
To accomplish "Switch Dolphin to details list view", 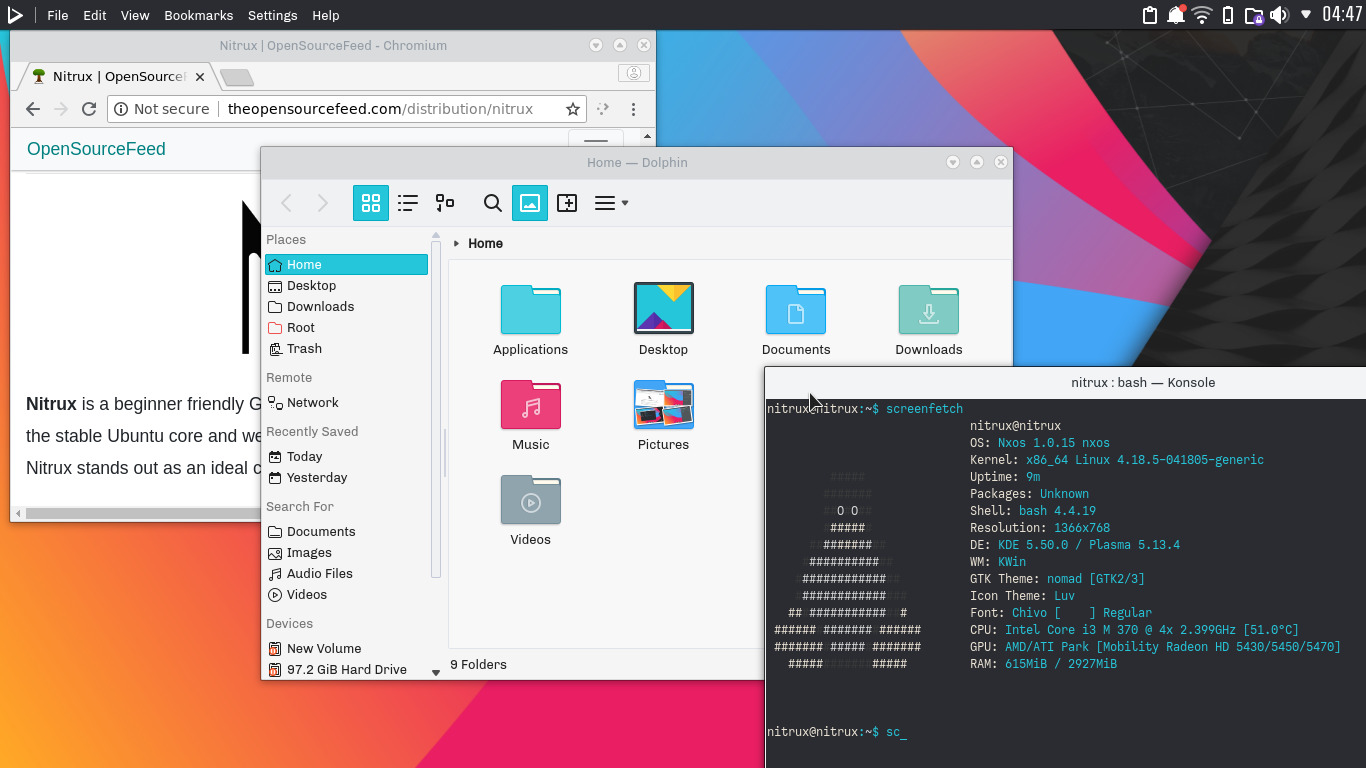I will click(408, 202).
